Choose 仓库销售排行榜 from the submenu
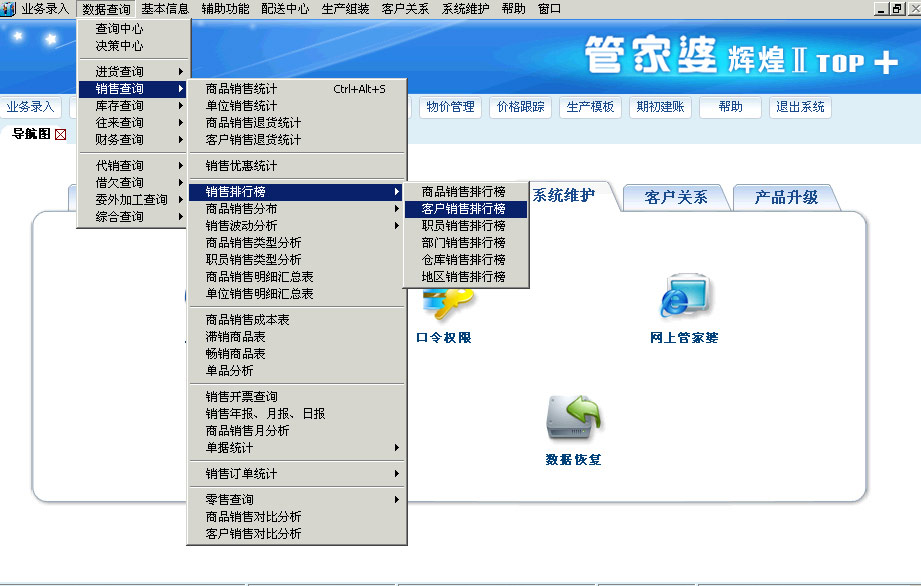921x586 pixels. (x=466, y=260)
